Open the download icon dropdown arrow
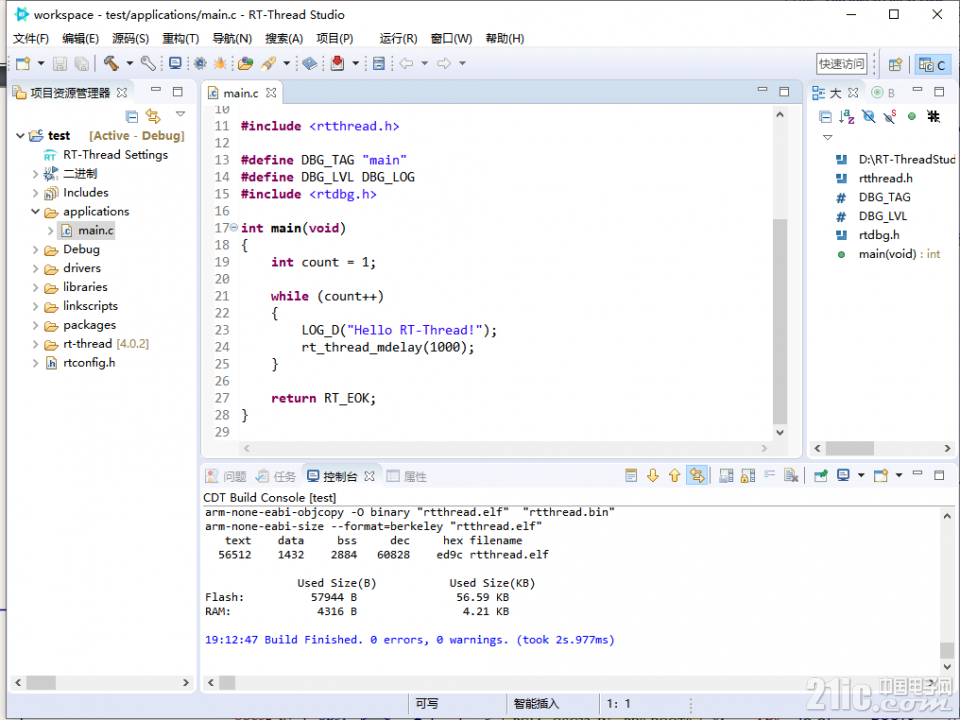This screenshot has width=960, height=720. click(x=355, y=63)
